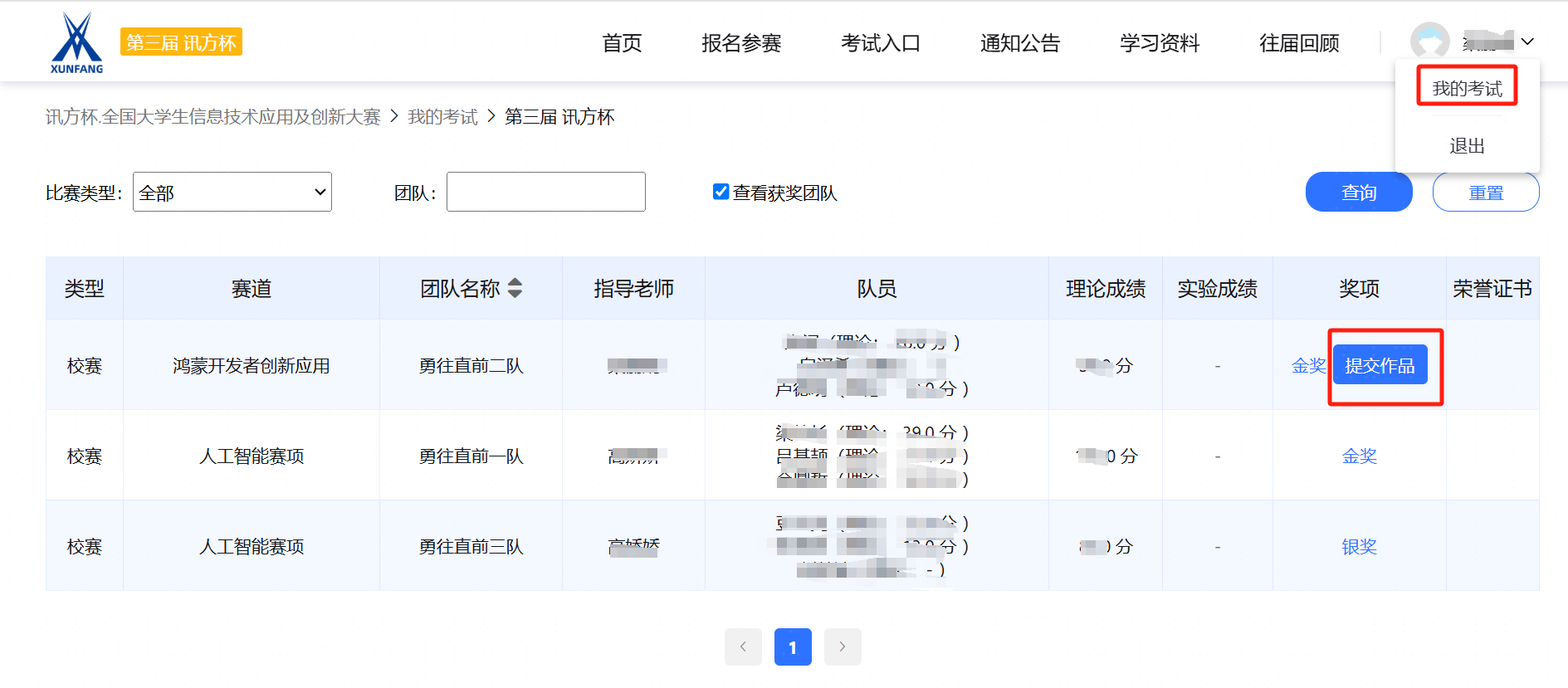The height and width of the screenshot is (688, 1568).
Task: Click the 查询 button
Action: pos(1359,193)
